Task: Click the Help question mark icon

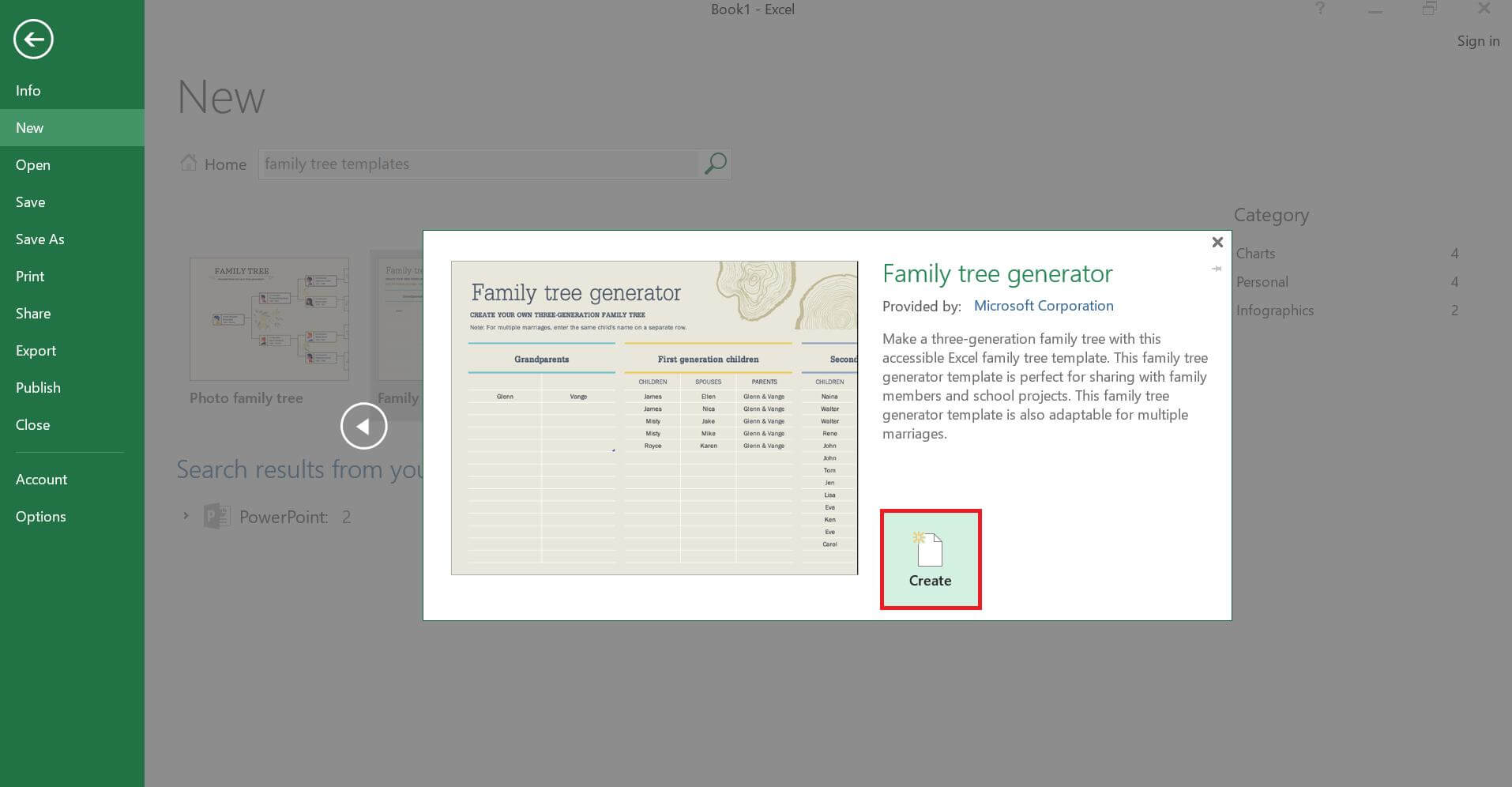Action: [x=1319, y=9]
